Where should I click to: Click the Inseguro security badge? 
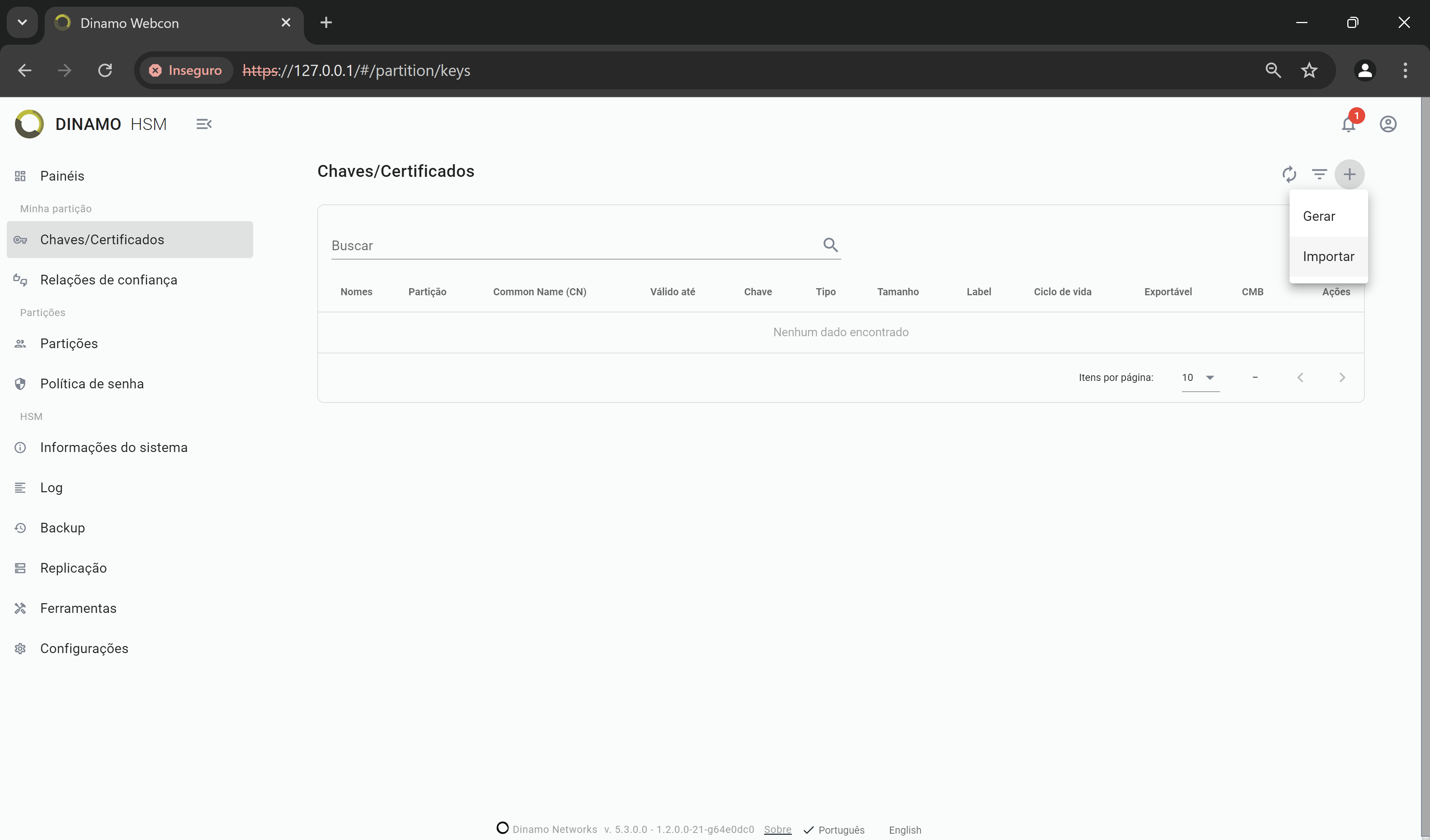[x=185, y=70]
